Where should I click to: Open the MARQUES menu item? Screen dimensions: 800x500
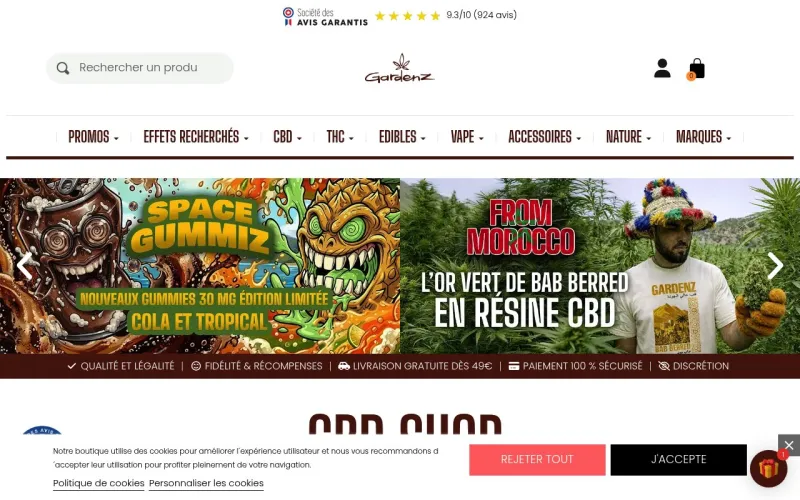click(x=704, y=137)
